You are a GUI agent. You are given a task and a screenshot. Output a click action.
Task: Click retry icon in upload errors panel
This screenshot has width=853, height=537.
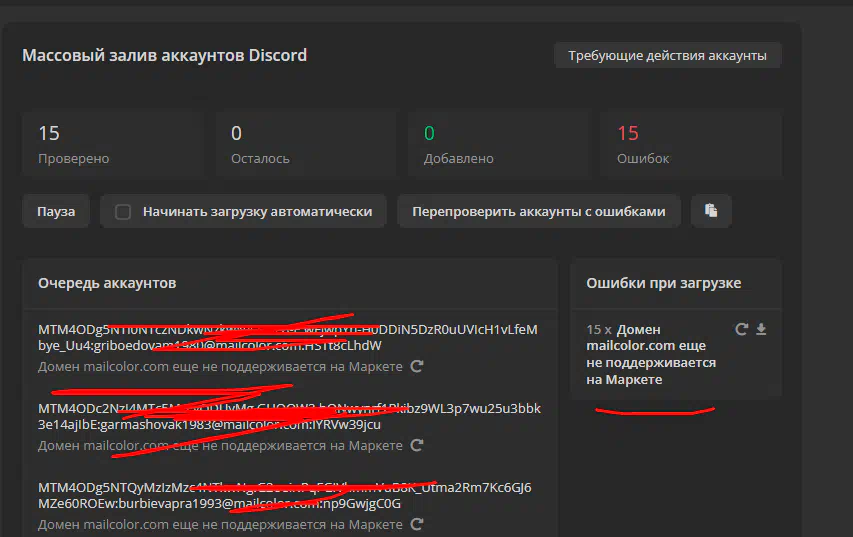(741, 329)
